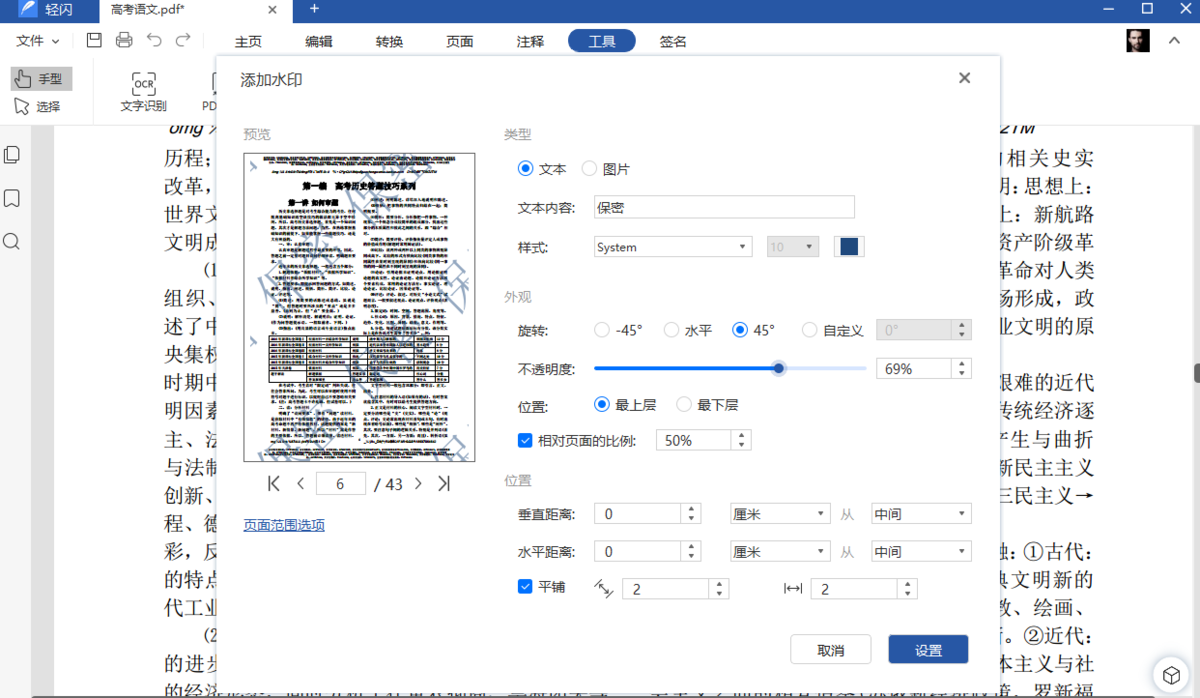
Task: Switch to the 注释 ribbon tab
Action: pyautogui.click(x=530, y=41)
